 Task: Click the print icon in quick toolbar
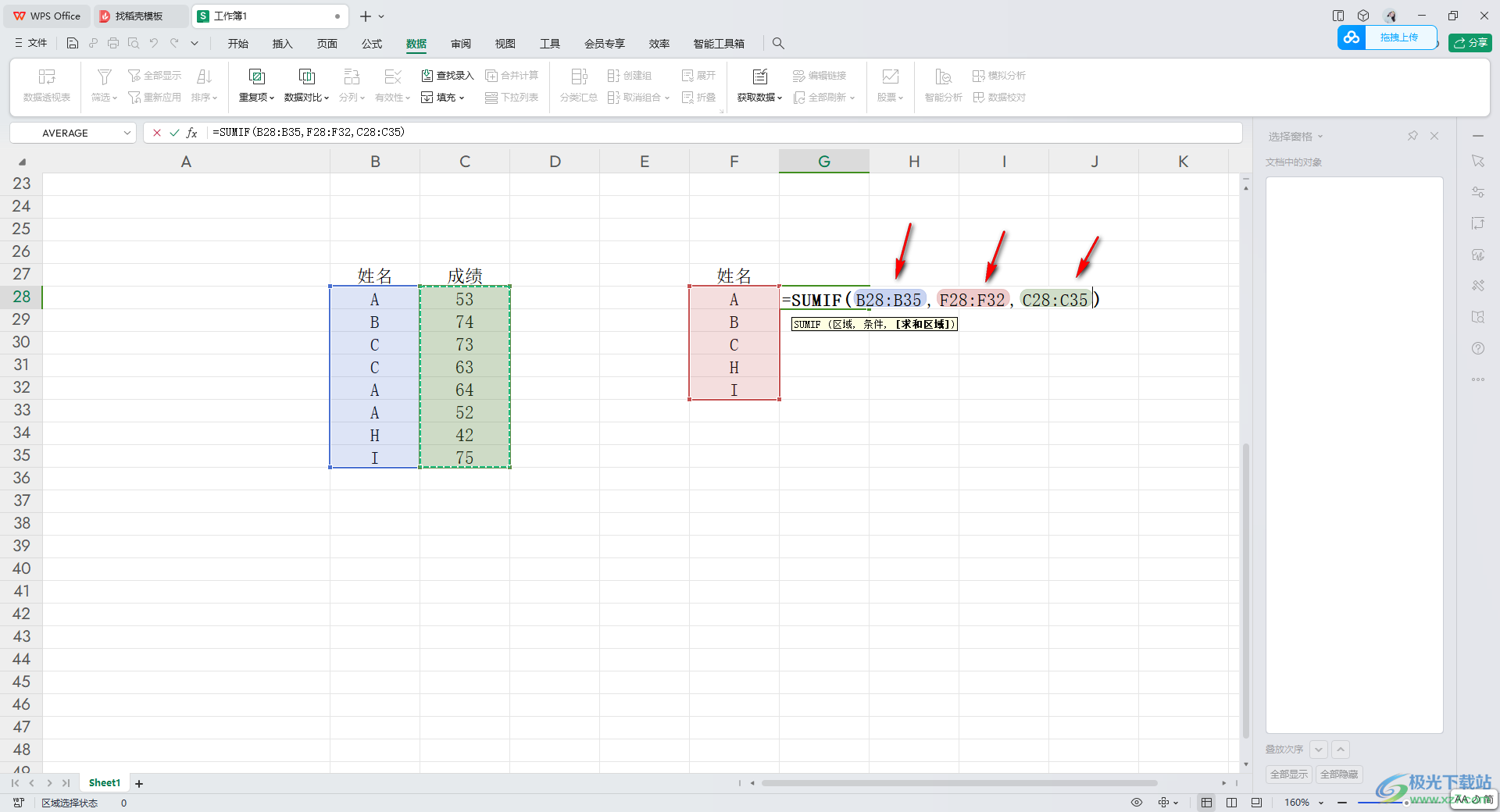point(113,44)
